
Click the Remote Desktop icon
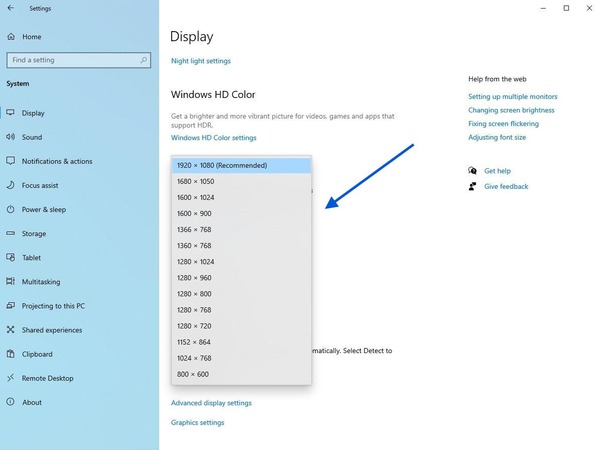(x=10, y=378)
